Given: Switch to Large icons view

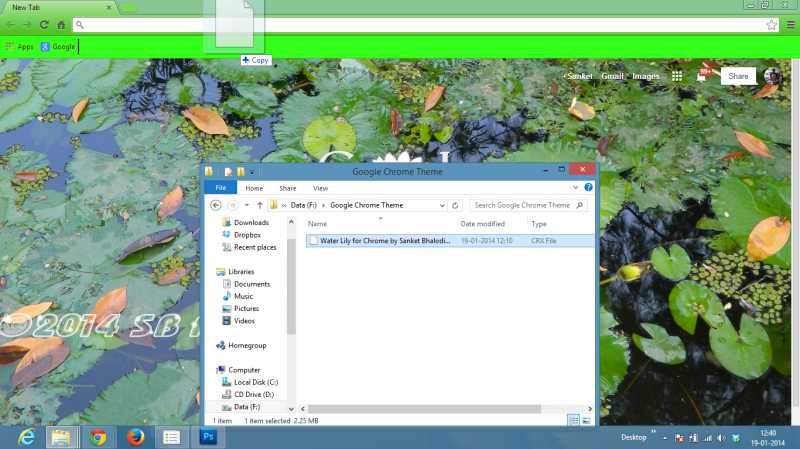Looking at the screenshot, I should [x=586, y=420].
